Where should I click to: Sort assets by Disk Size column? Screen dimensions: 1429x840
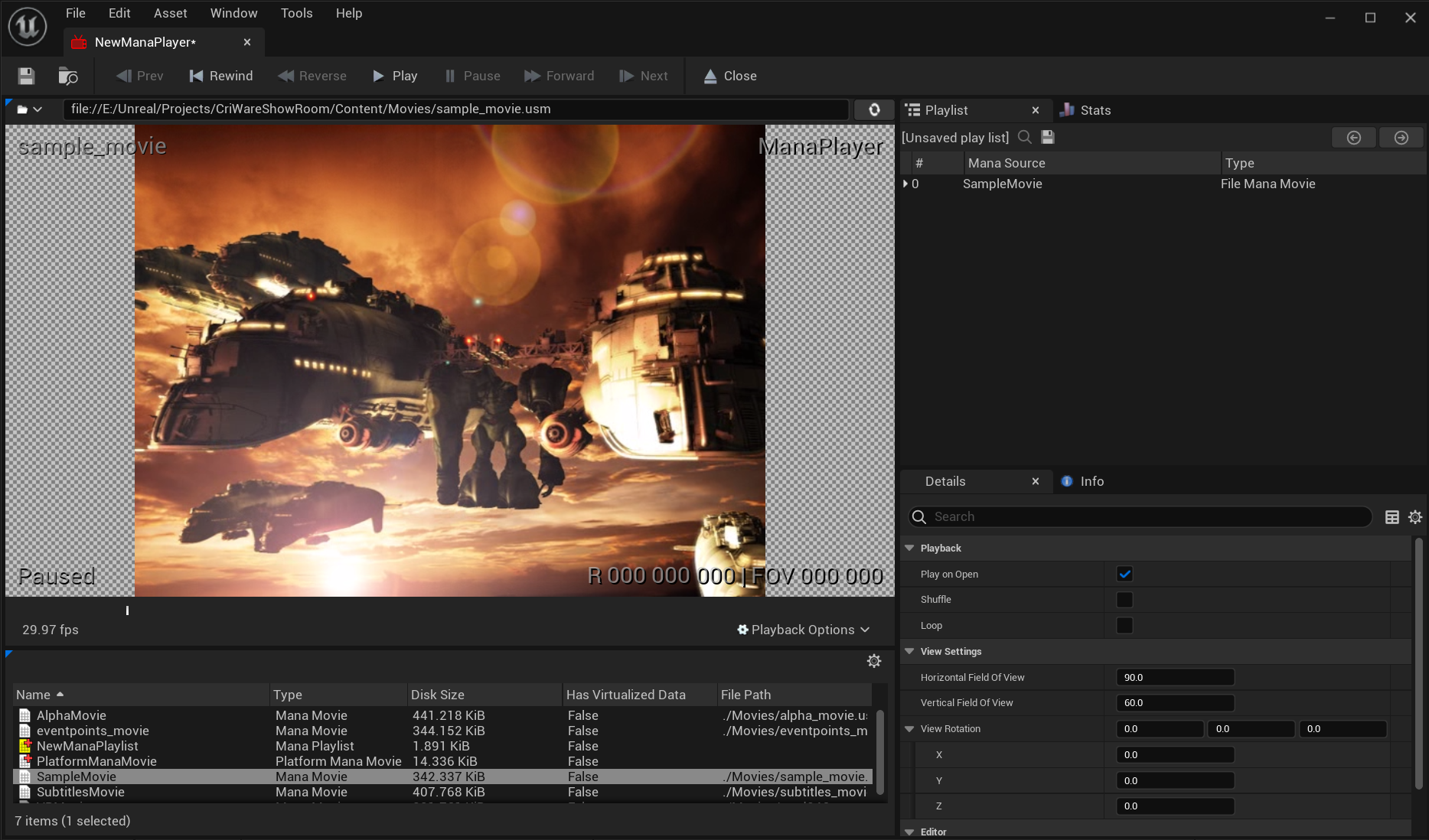pos(484,695)
